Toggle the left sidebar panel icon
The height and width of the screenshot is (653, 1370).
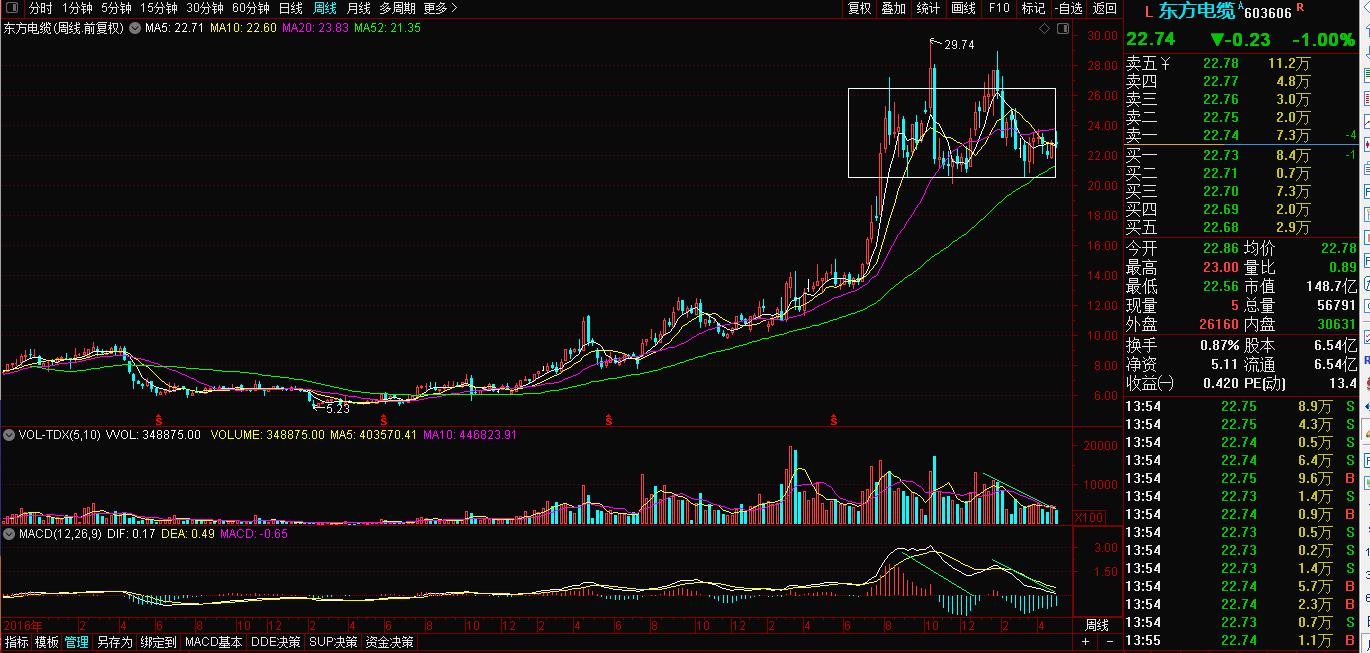point(11,8)
